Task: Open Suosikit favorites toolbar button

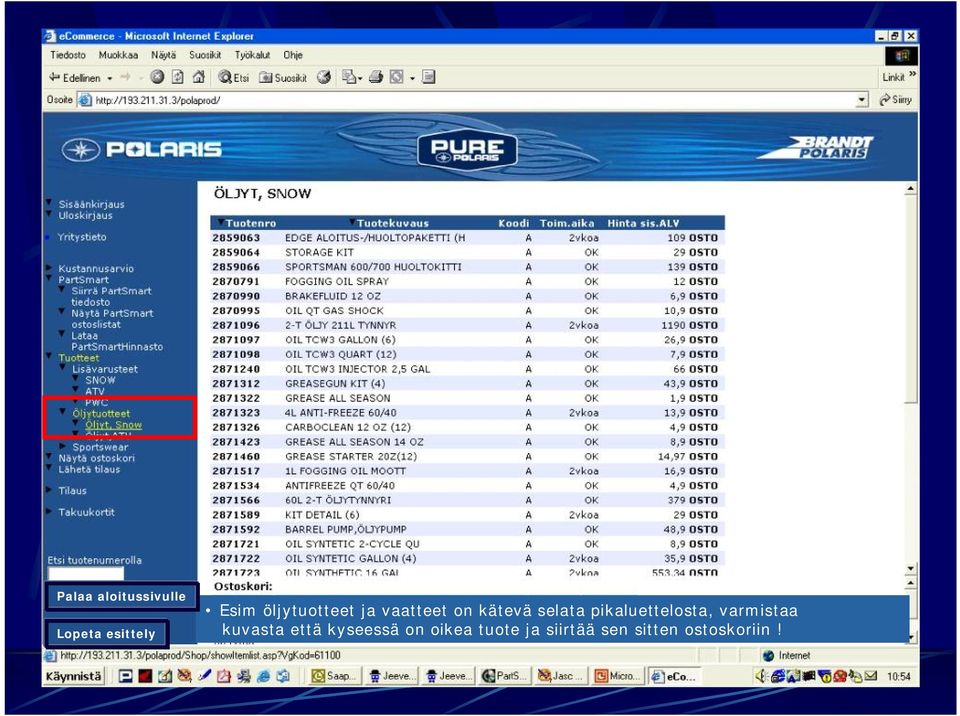Action: pos(283,78)
